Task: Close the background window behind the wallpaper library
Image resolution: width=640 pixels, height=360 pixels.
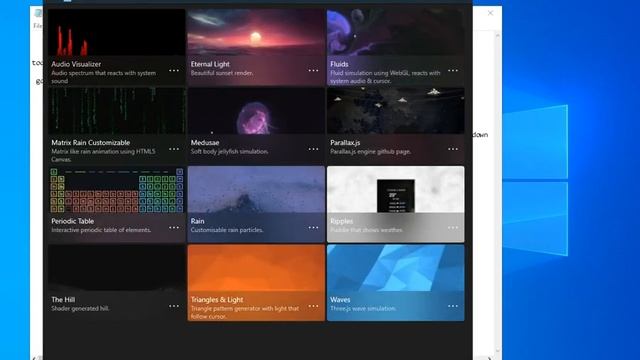Action: click(x=490, y=13)
